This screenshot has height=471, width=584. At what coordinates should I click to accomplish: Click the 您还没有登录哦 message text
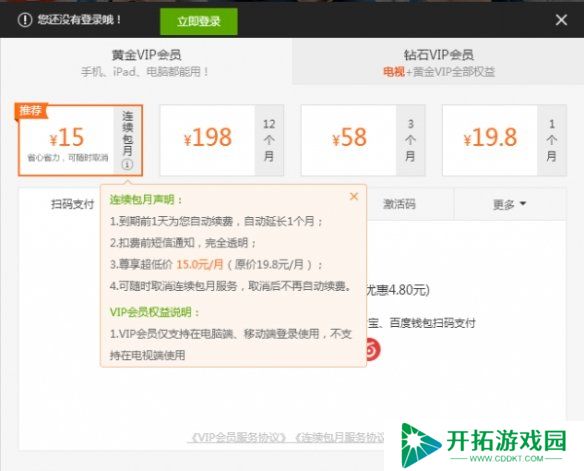click(79, 20)
